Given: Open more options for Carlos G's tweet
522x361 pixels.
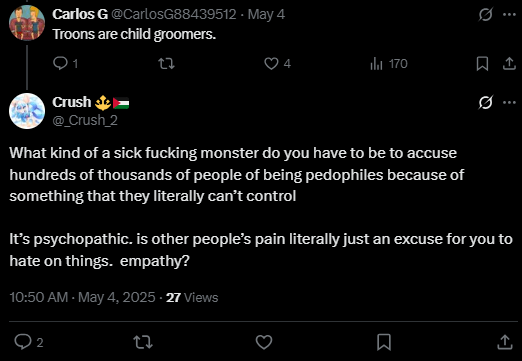Looking at the screenshot, I should [x=509, y=14].
